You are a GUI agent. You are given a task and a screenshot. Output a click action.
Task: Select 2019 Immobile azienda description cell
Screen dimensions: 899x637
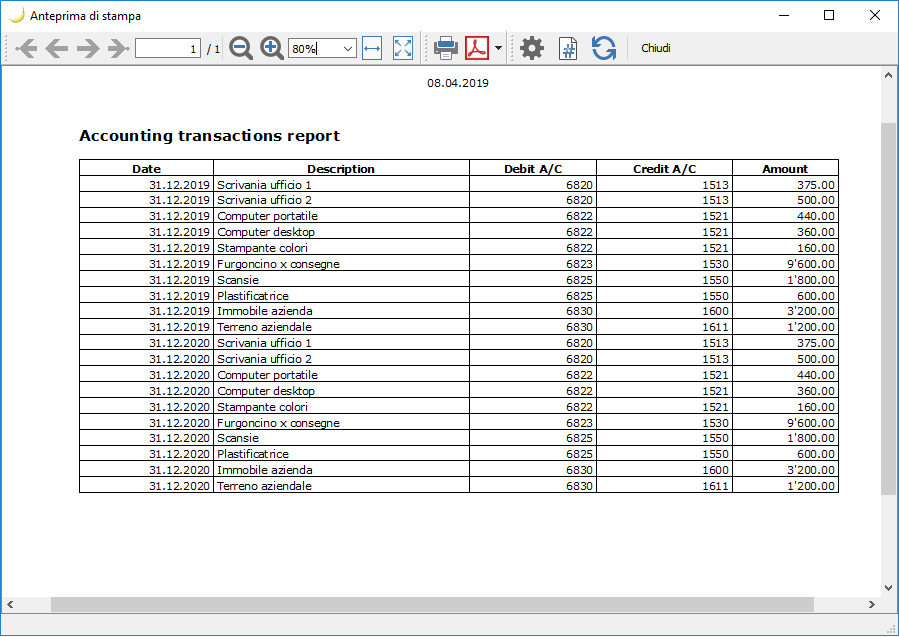(x=341, y=311)
